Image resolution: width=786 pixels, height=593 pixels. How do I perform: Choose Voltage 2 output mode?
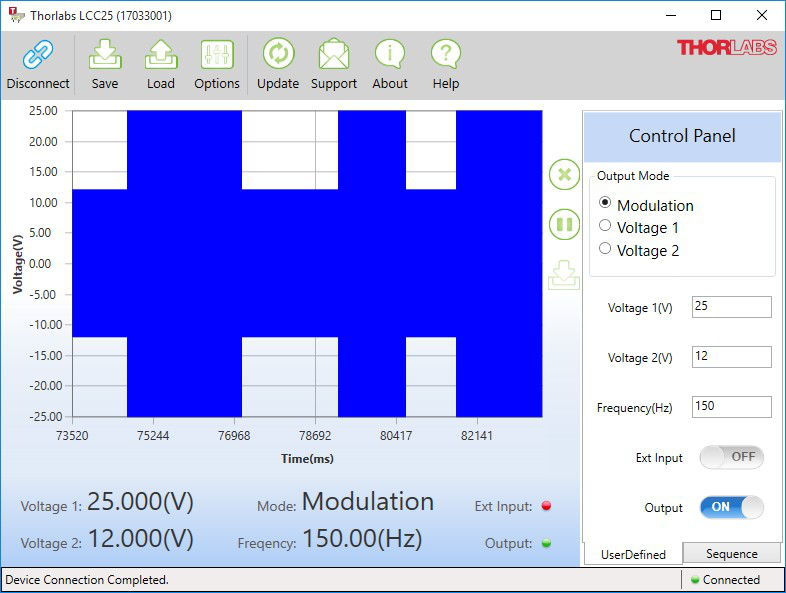pyautogui.click(x=604, y=249)
